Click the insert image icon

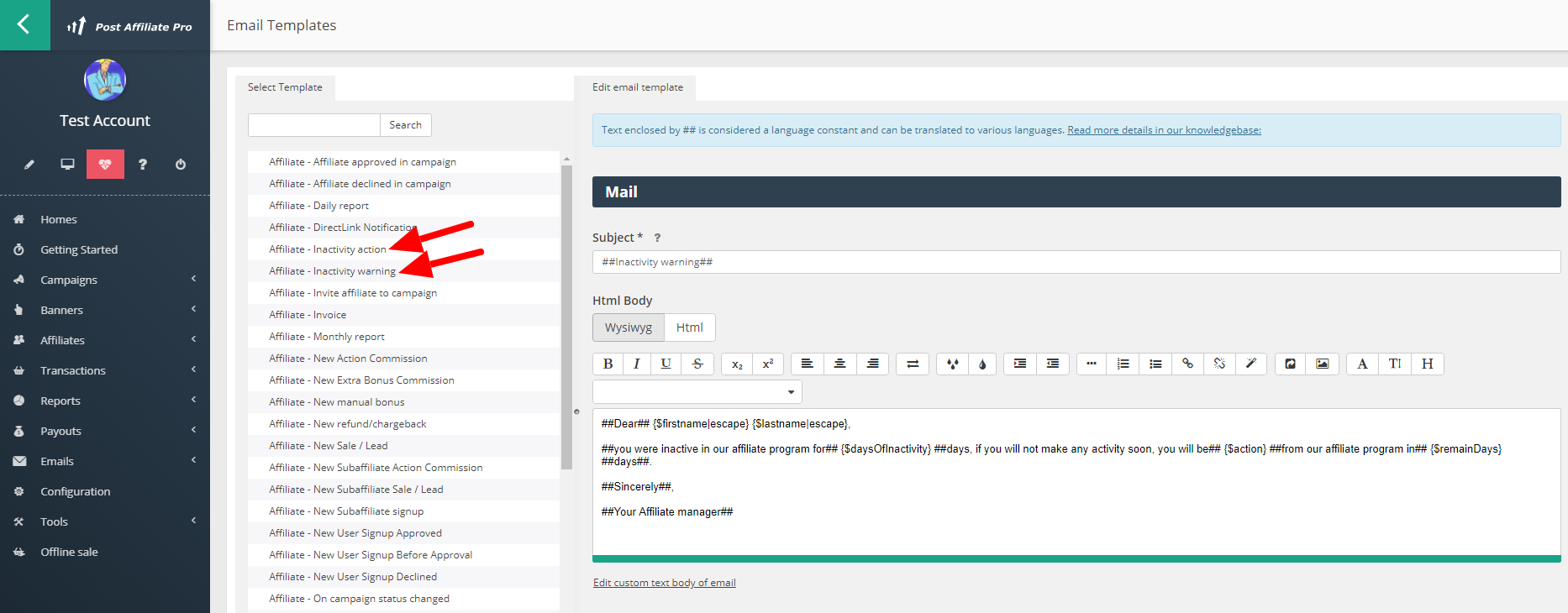[x=1322, y=364]
